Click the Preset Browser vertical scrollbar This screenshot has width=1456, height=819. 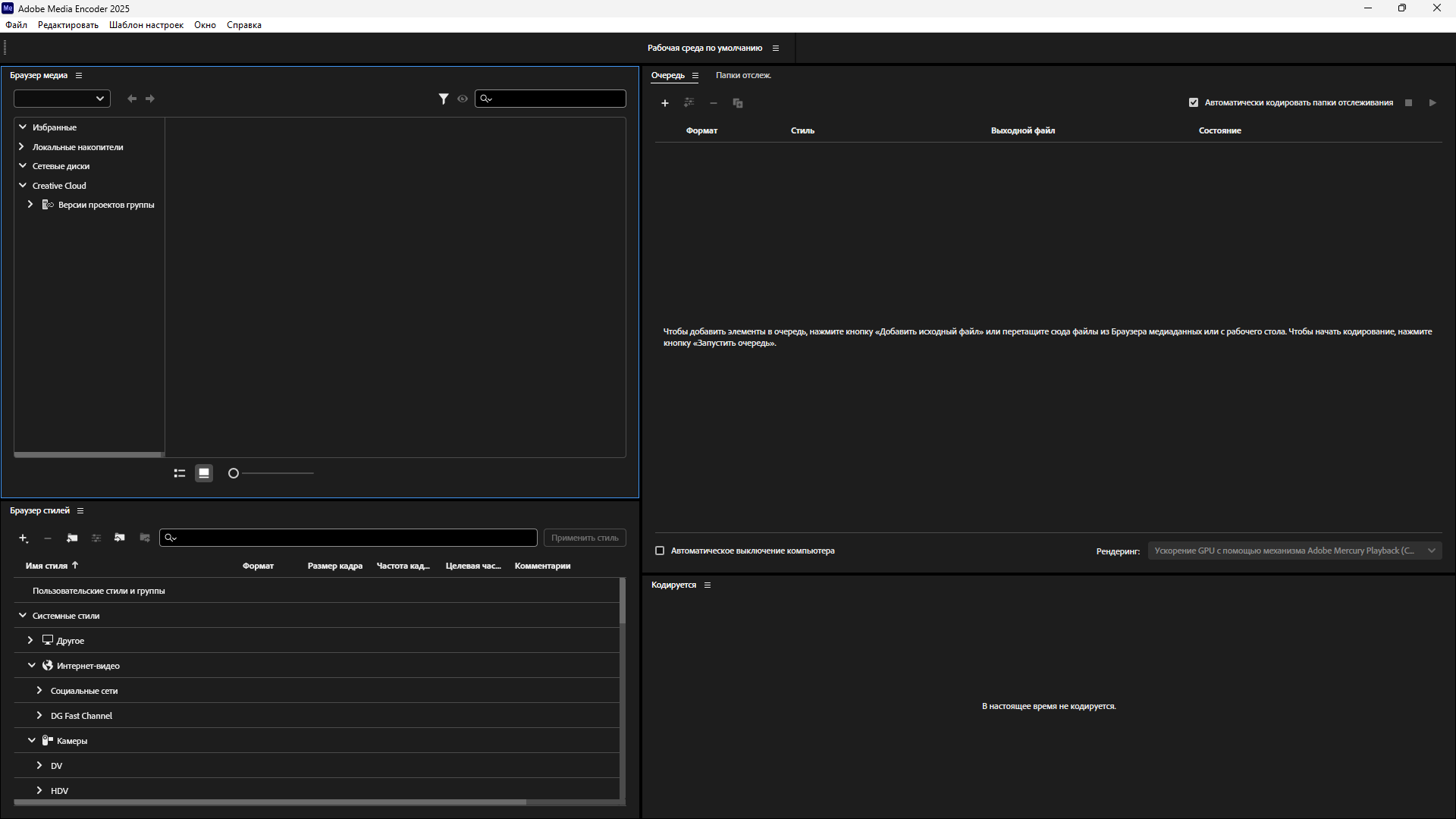(x=623, y=601)
